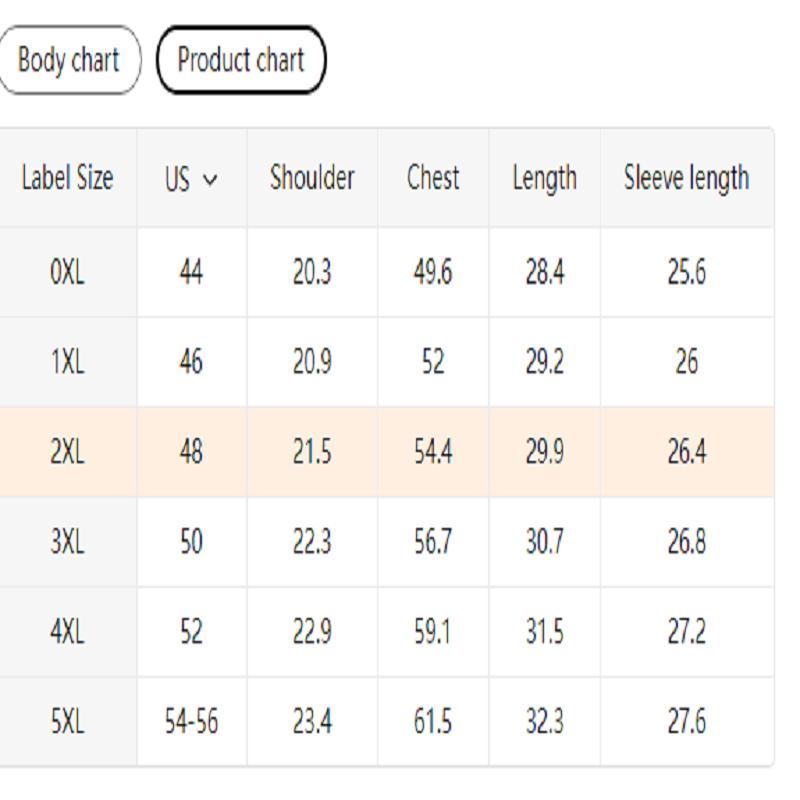Click the US size 44 cell

[x=191, y=272]
